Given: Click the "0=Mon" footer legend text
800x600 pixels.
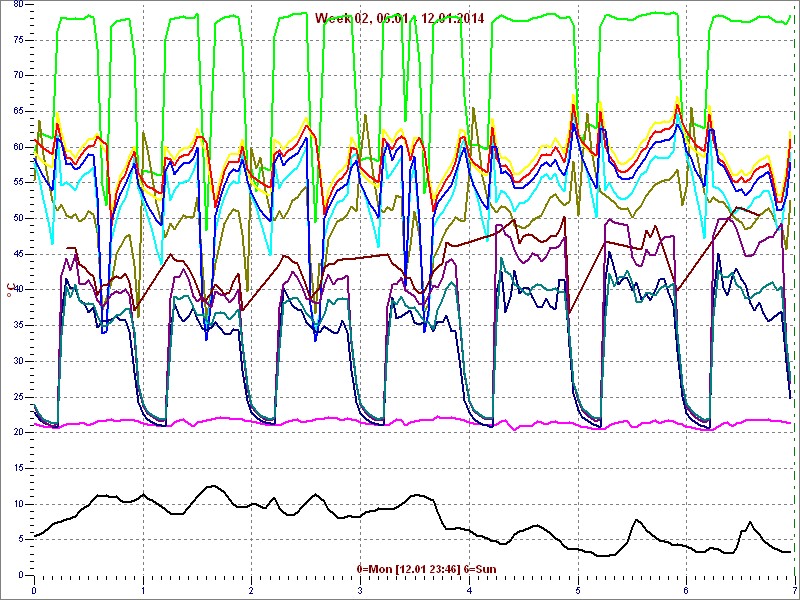Looking at the screenshot, I should [374, 569].
